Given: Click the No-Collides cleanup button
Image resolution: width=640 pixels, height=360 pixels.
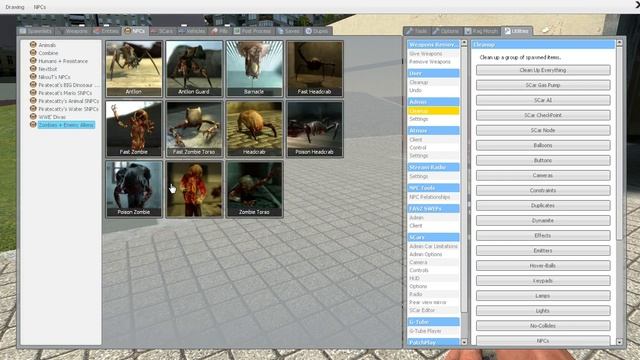Looking at the screenshot, I should (x=543, y=326).
